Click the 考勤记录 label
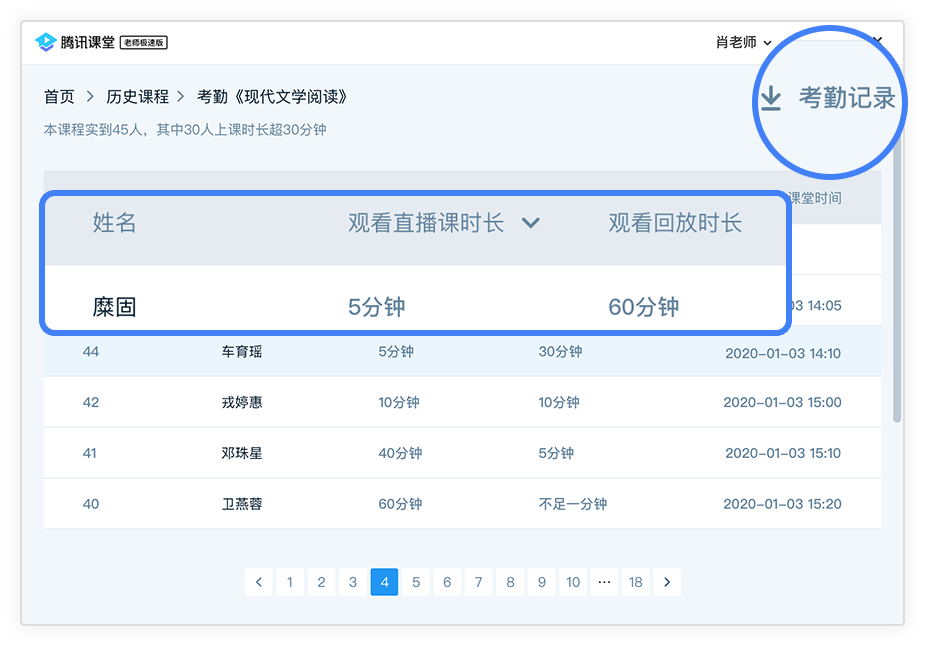 click(x=847, y=98)
